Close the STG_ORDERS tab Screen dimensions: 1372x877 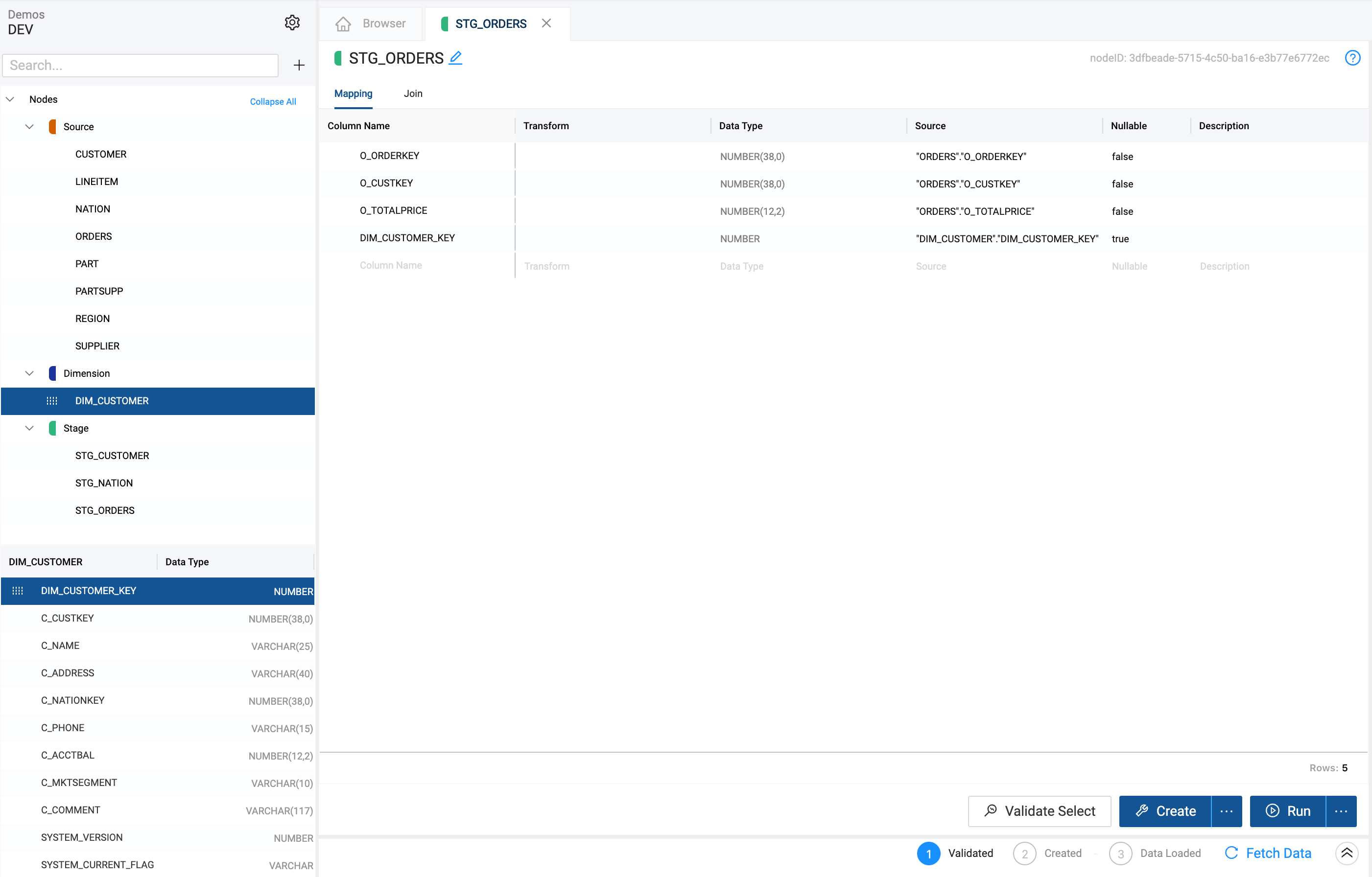(x=546, y=23)
